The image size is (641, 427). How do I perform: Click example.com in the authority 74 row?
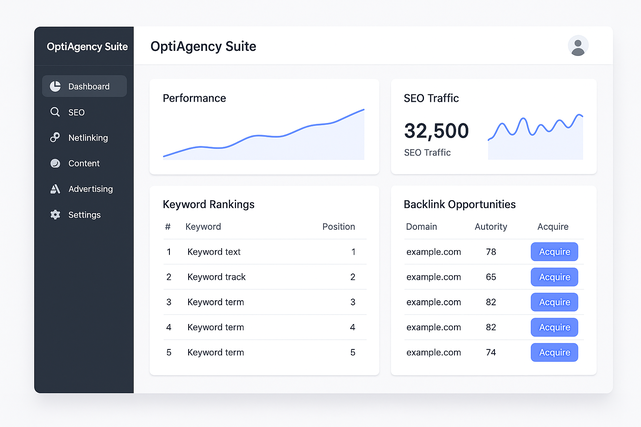click(x=434, y=353)
